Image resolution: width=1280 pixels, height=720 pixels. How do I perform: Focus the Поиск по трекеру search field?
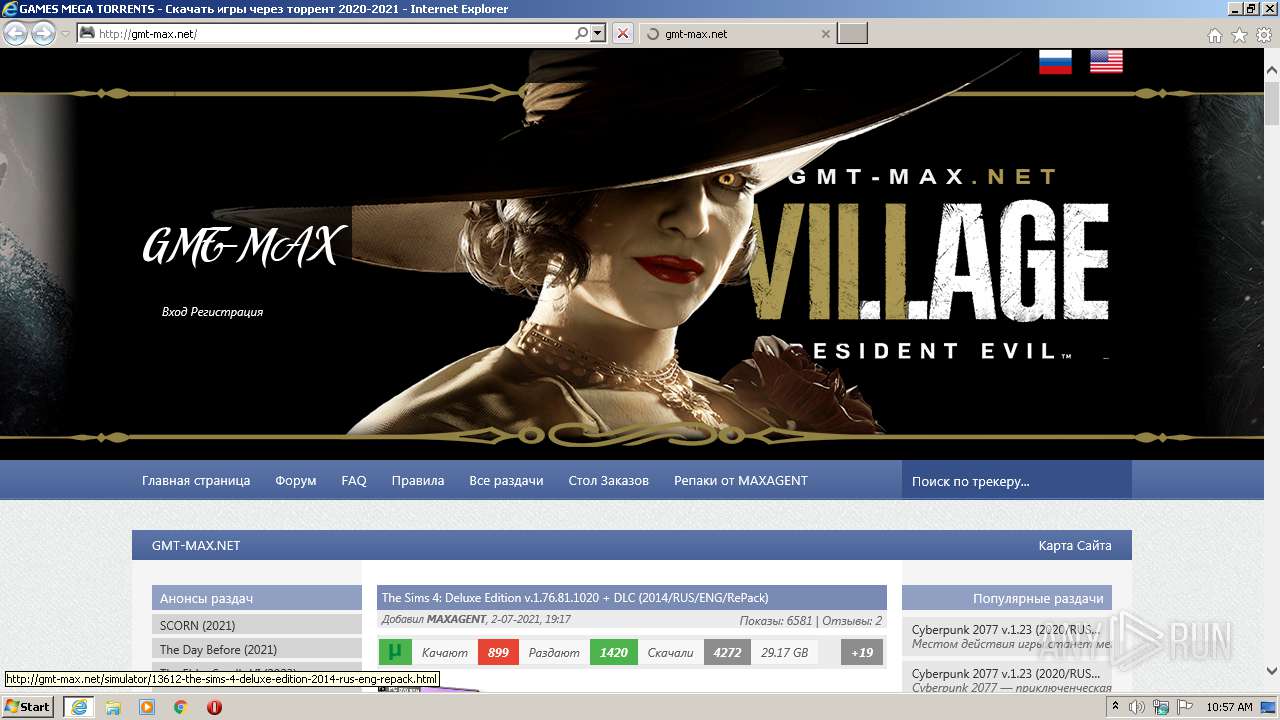pos(1017,480)
